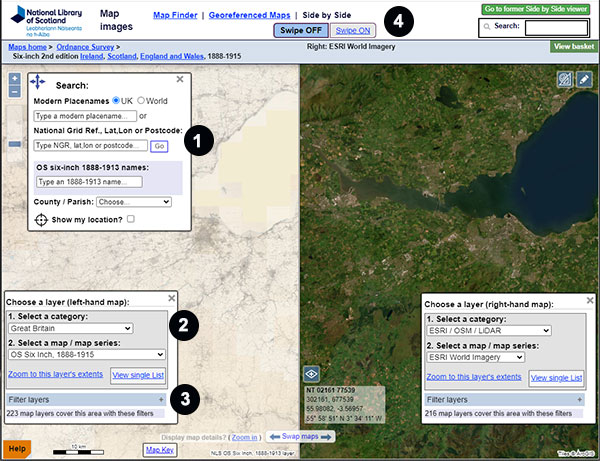
Task: Open right-hand category dropdown ESRI / OSM / LiDAR
Action: click(x=489, y=331)
